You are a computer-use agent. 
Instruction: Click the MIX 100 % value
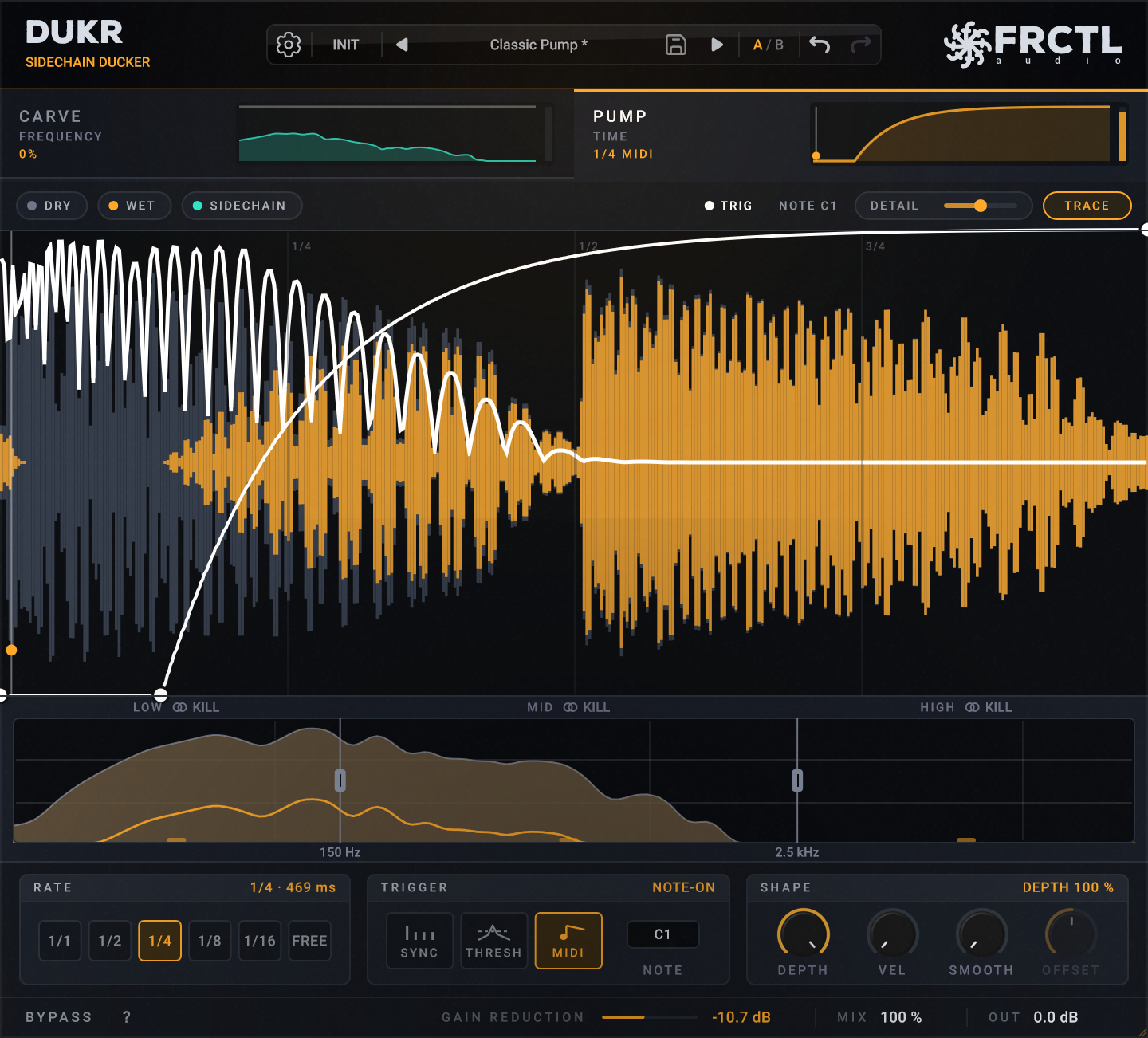pyautogui.click(x=901, y=1017)
